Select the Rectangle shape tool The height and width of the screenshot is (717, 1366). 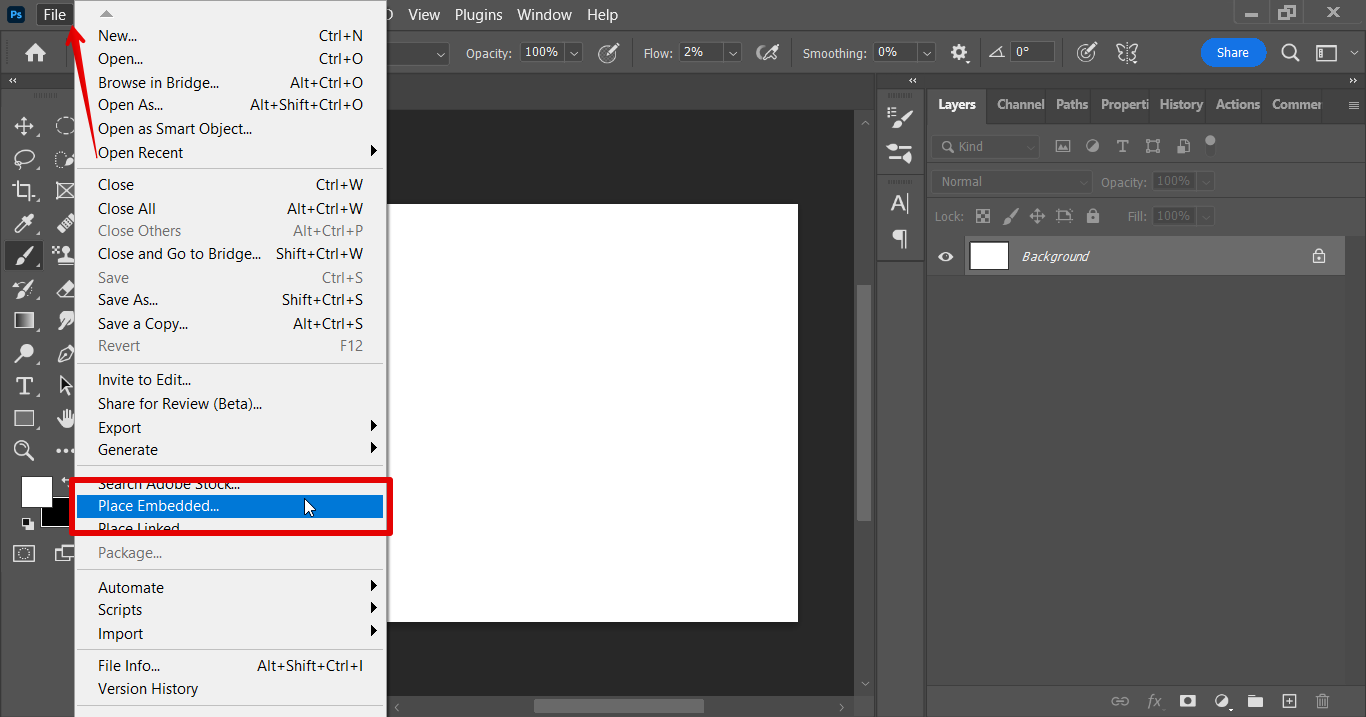pos(24,418)
